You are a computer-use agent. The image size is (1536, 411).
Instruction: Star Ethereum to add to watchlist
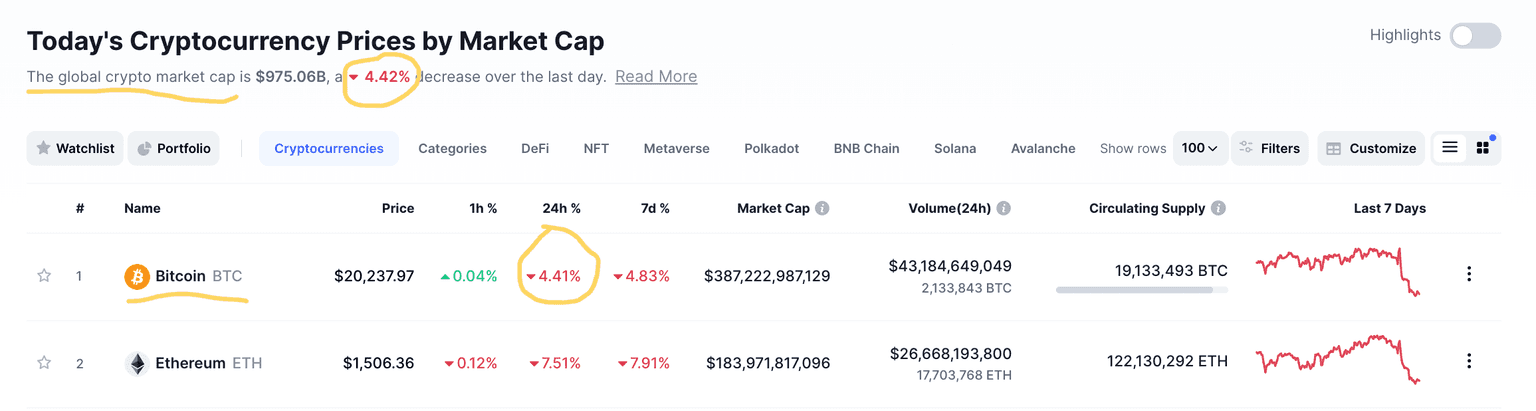[x=44, y=363]
